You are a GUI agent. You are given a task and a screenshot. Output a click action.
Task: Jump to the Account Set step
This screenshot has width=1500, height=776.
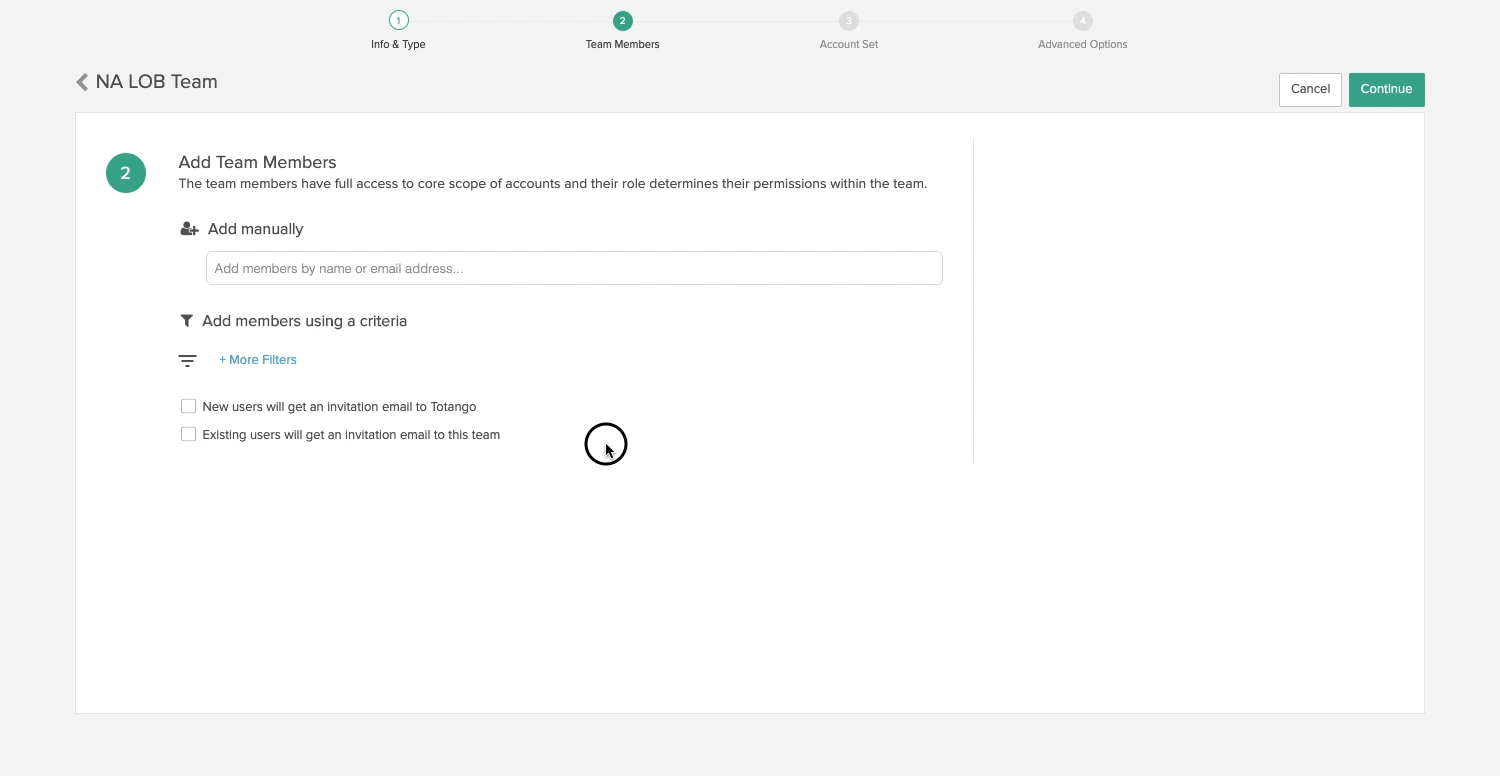848,44
